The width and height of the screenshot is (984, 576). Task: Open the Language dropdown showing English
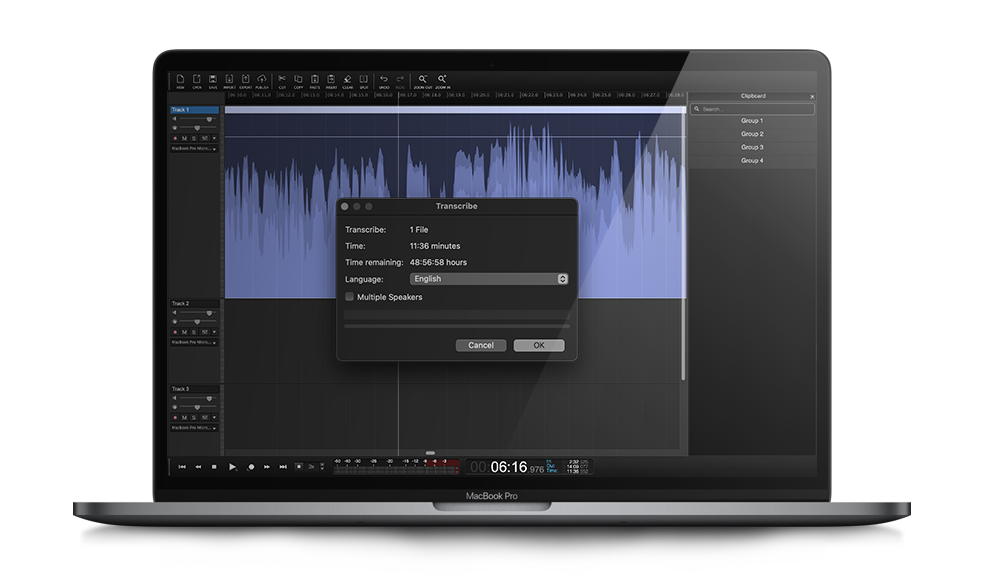(x=489, y=279)
